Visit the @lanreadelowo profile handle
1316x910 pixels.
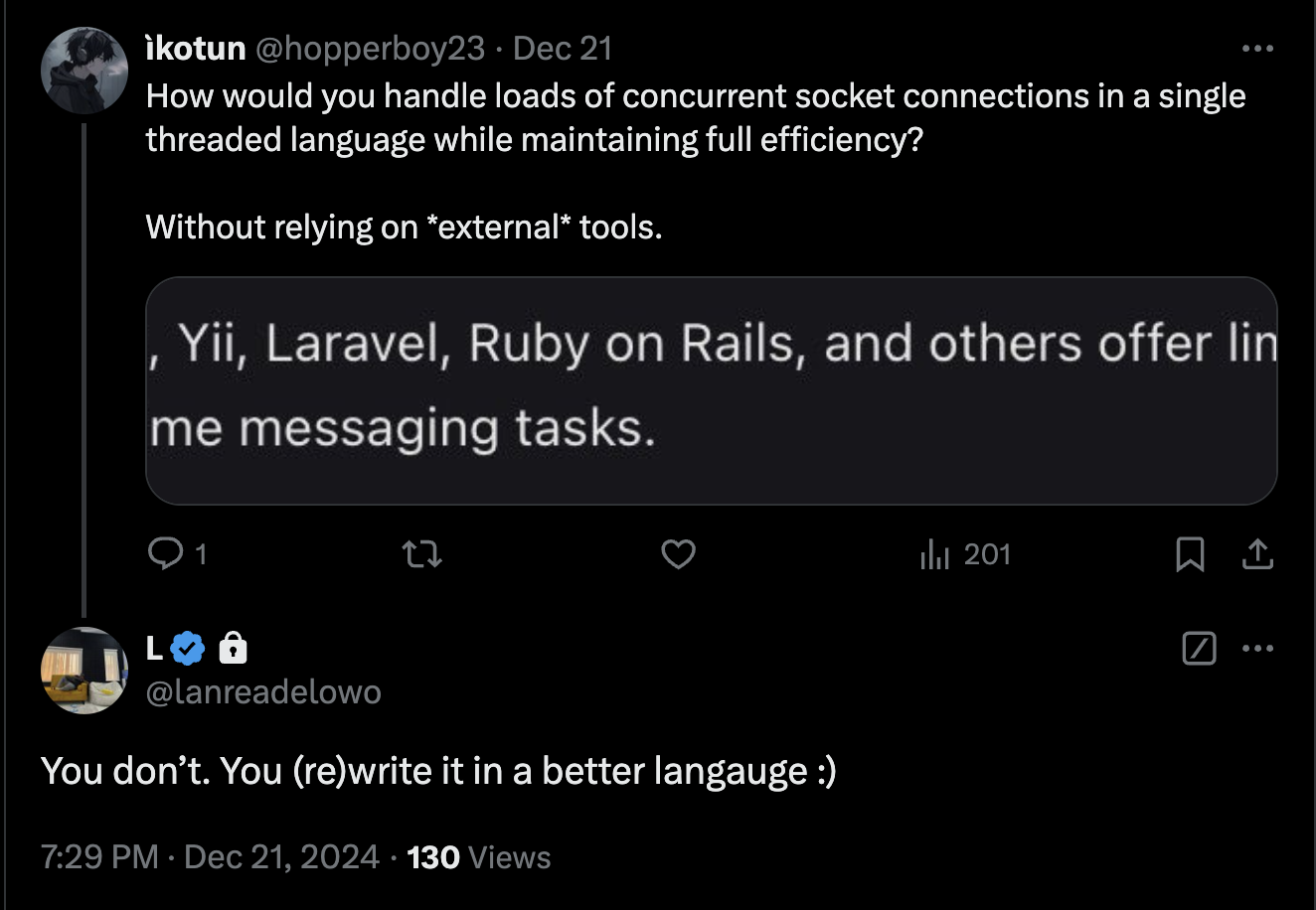pos(263,692)
